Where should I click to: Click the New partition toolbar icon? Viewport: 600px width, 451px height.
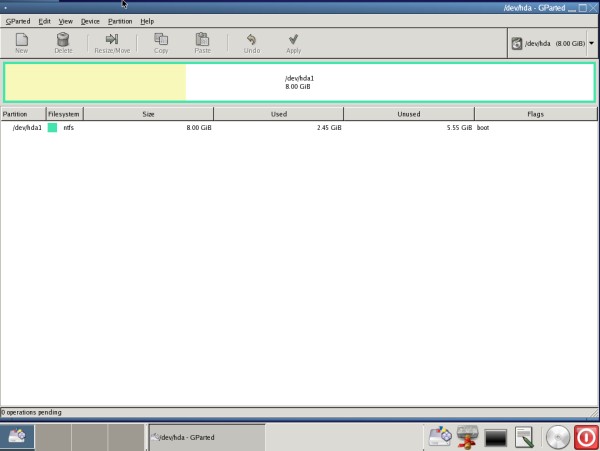[x=21, y=43]
